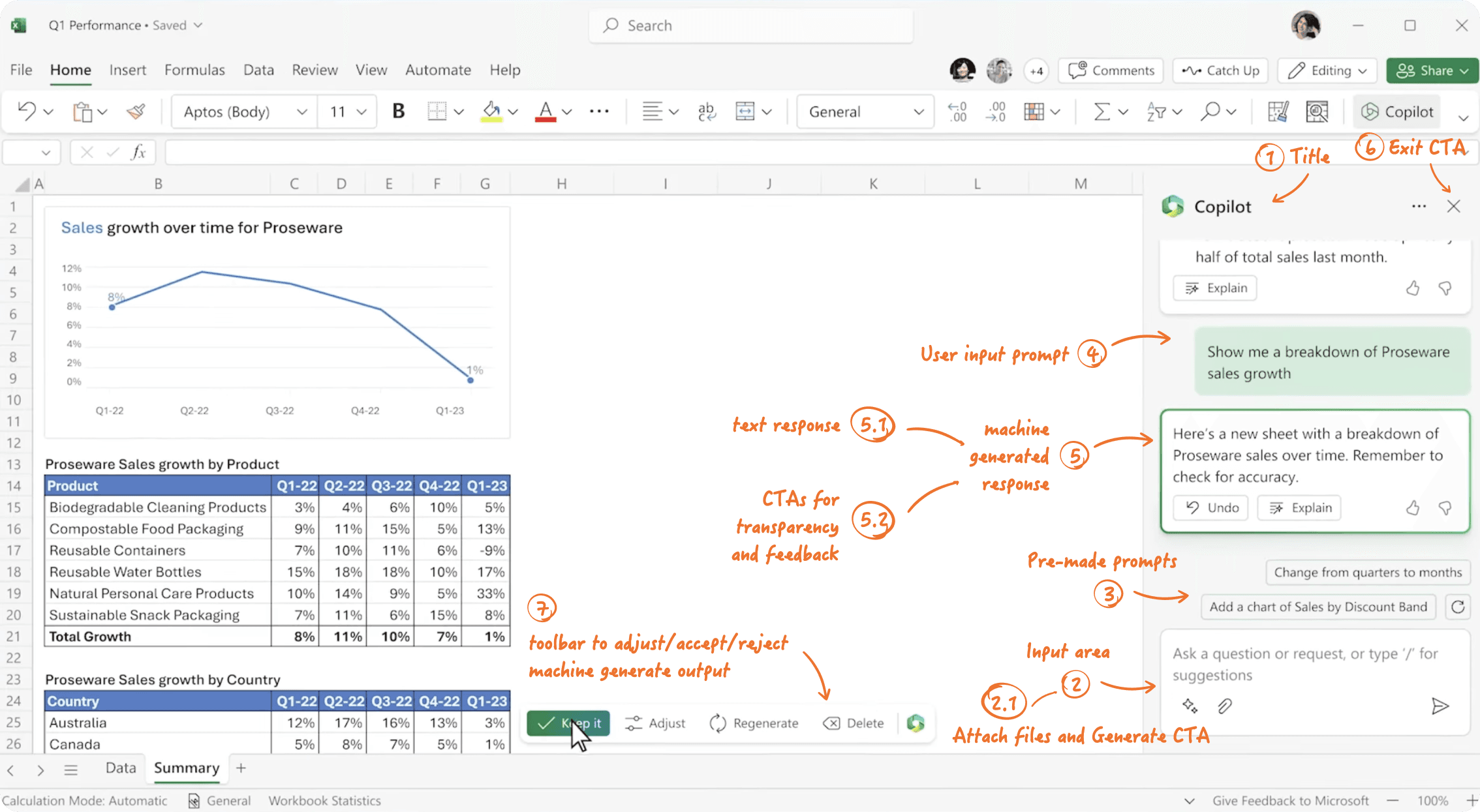Click the Catch Up button

tap(1220, 70)
